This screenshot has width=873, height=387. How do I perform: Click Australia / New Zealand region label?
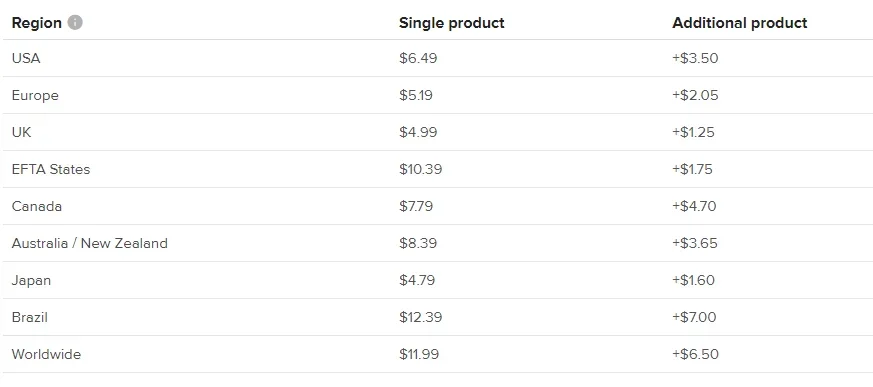point(90,243)
